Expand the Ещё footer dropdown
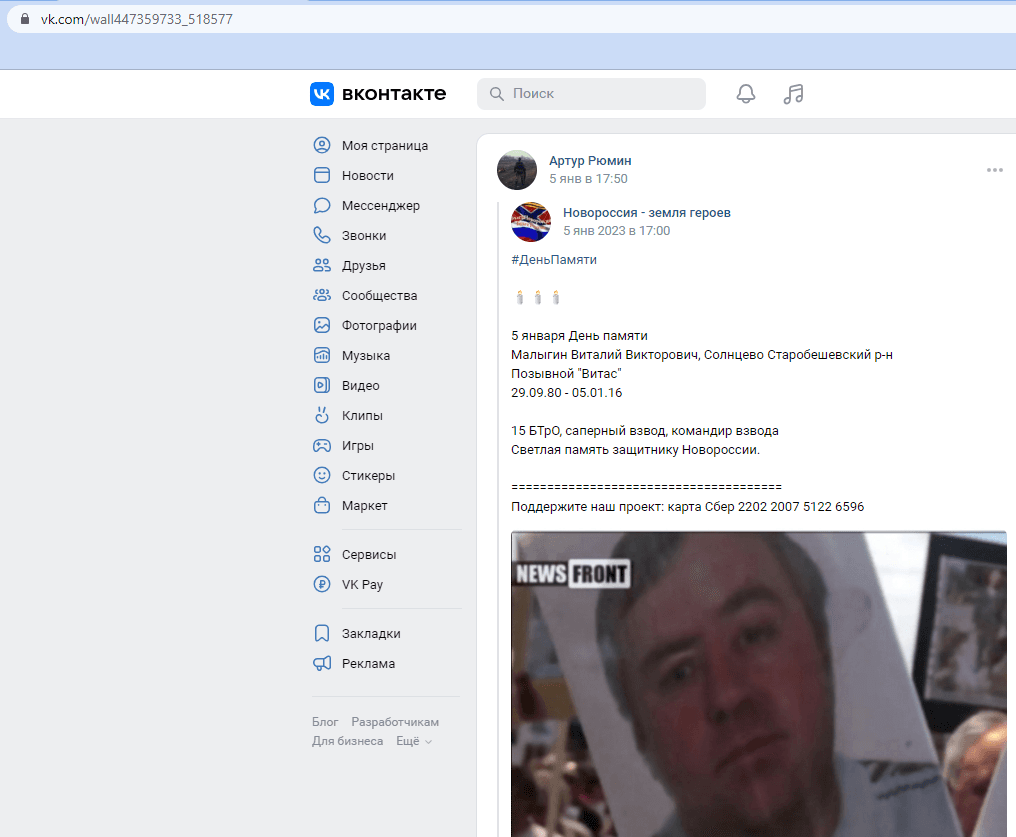Screen dimensions: 1016x837 [414, 741]
